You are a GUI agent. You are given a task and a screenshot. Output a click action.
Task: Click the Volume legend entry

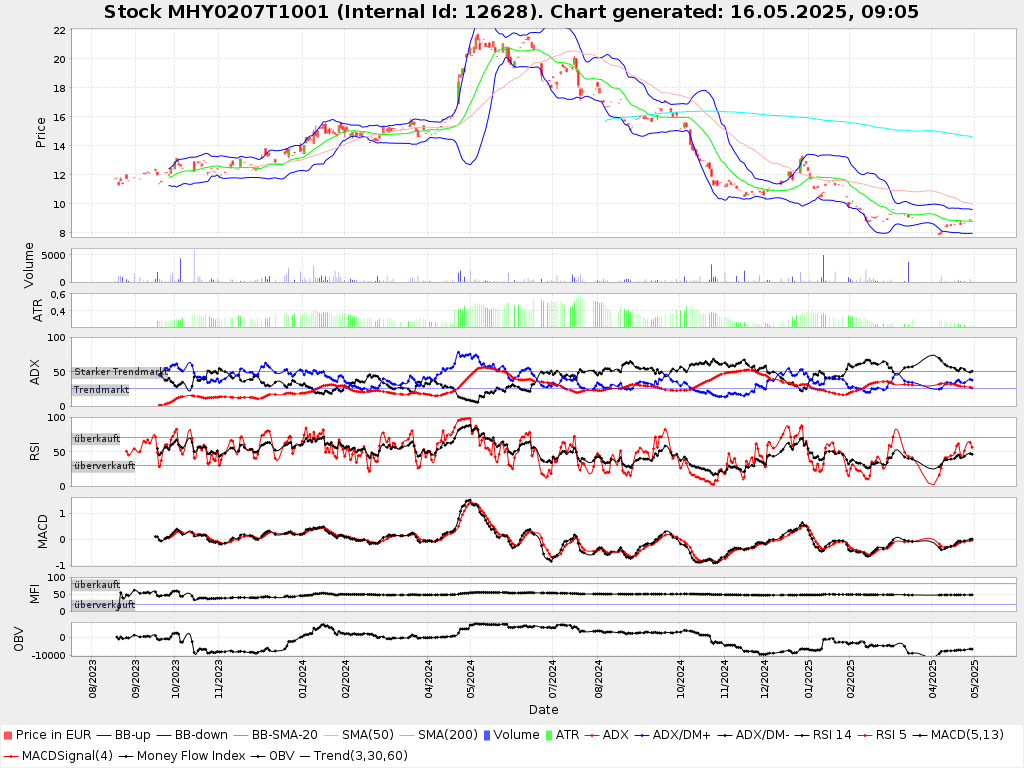[x=511, y=735]
